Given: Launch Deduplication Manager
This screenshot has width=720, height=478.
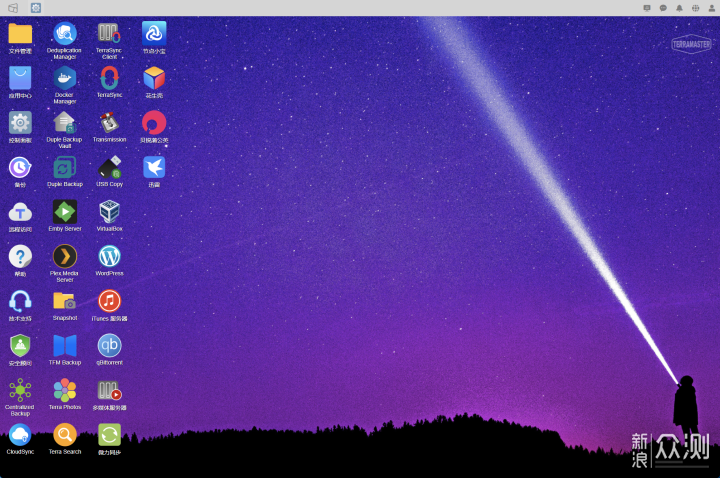Looking at the screenshot, I should coord(65,34).
